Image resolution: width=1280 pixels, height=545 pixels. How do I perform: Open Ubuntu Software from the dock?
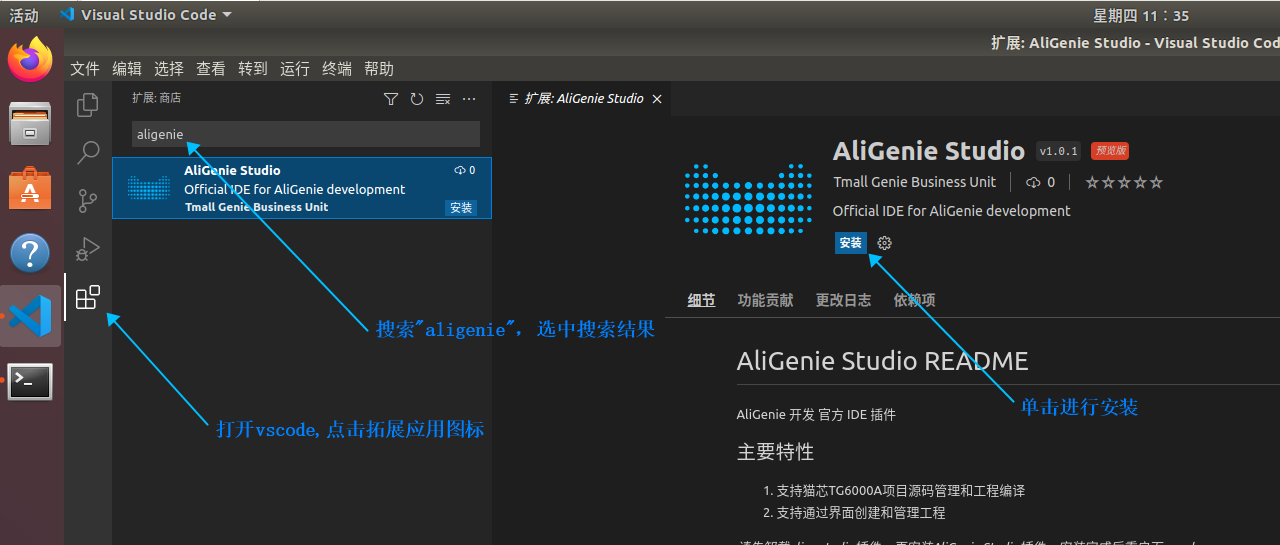(x=30, y=188)
